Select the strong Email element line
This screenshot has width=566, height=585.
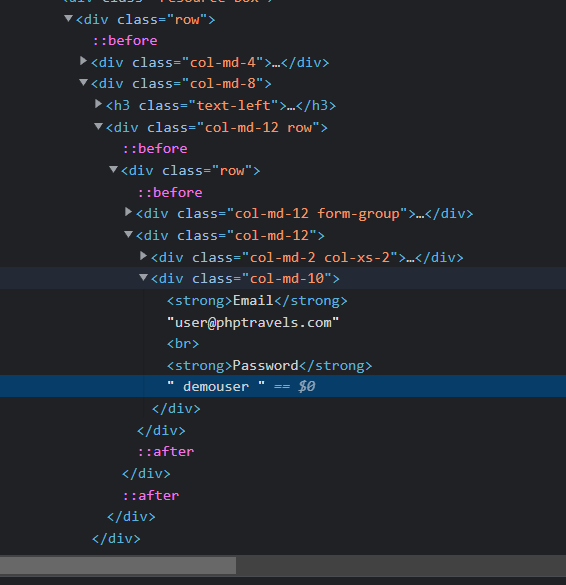pos(257,300)
